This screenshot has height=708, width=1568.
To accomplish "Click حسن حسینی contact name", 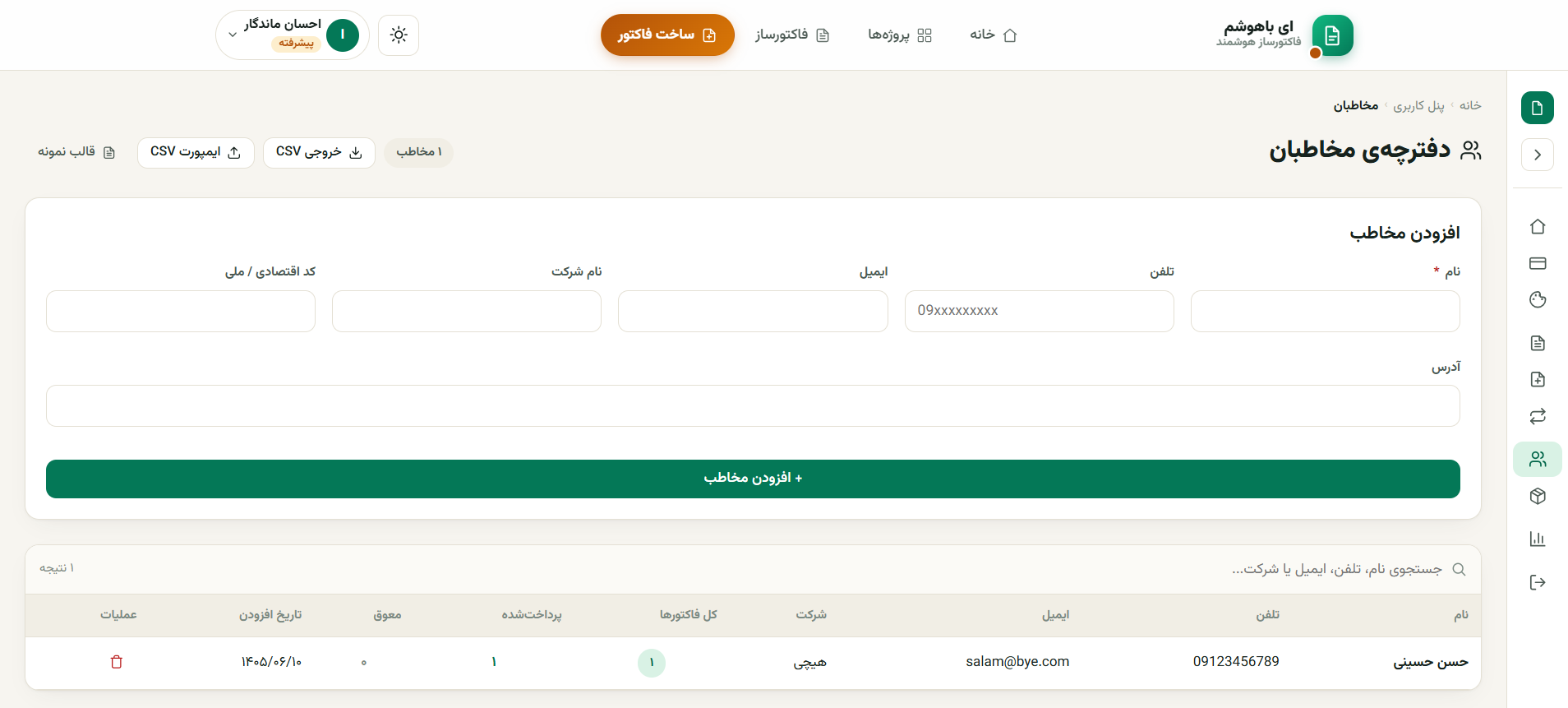I will coord(1430,662).
